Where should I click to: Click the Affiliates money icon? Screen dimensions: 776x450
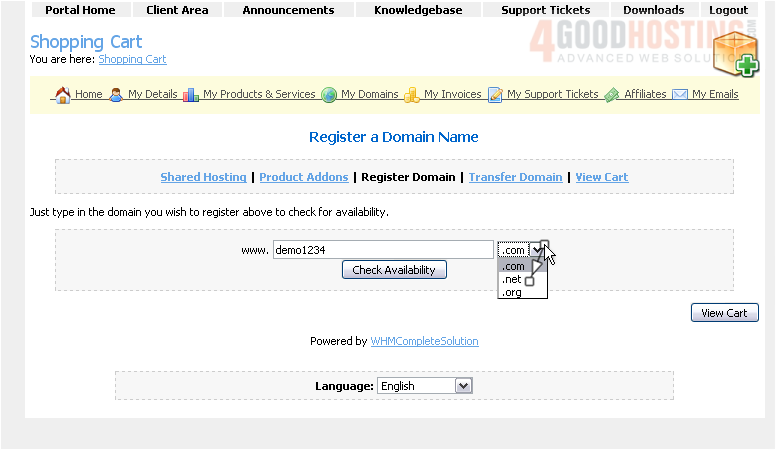click(x=612, y=95)
